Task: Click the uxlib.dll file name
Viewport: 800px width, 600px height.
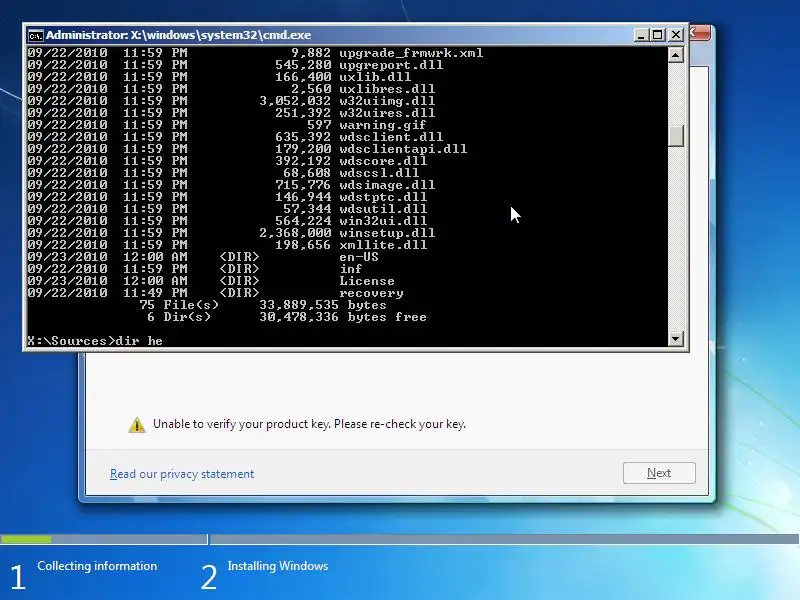Action: coord(375,77)
